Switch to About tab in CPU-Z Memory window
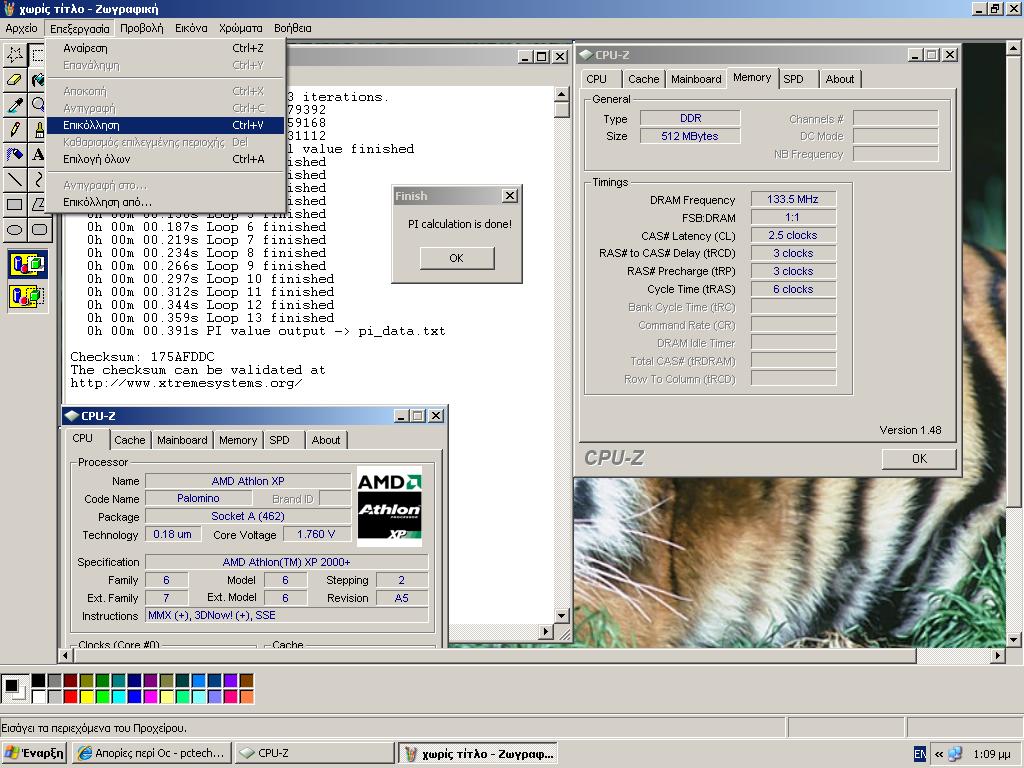Screen dimensions: 1024x768 pyautogui.click(x=839, y=79)
